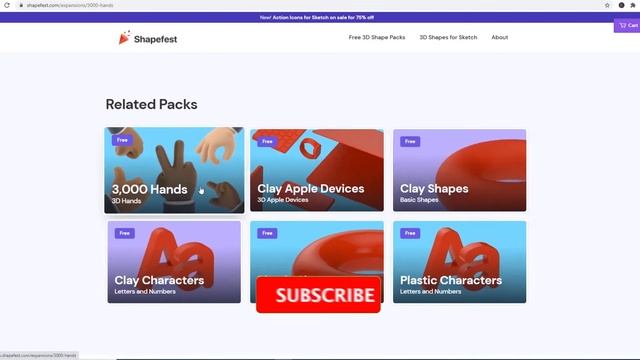Click the red SUBSCRIBE button
640x360 pixels.
coord(318,295)
